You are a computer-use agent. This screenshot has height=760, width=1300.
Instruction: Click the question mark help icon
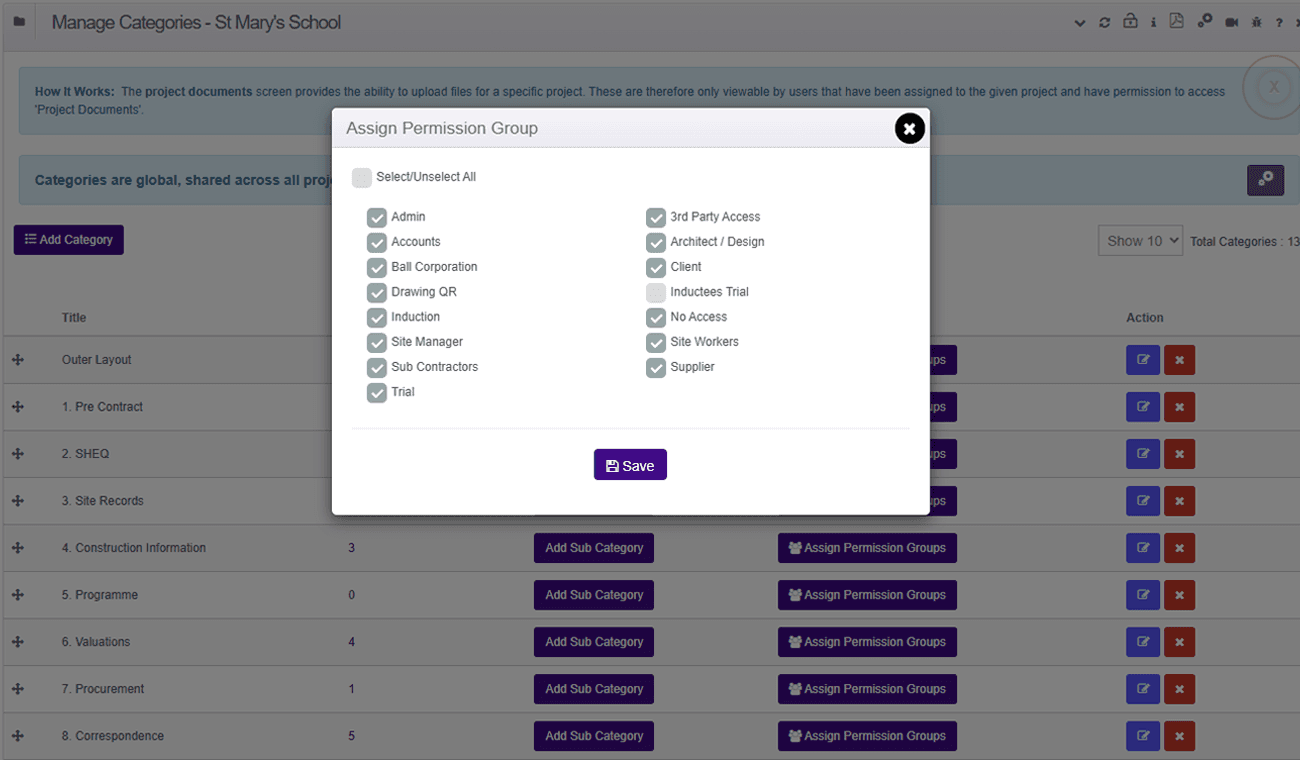[1279, 22]
